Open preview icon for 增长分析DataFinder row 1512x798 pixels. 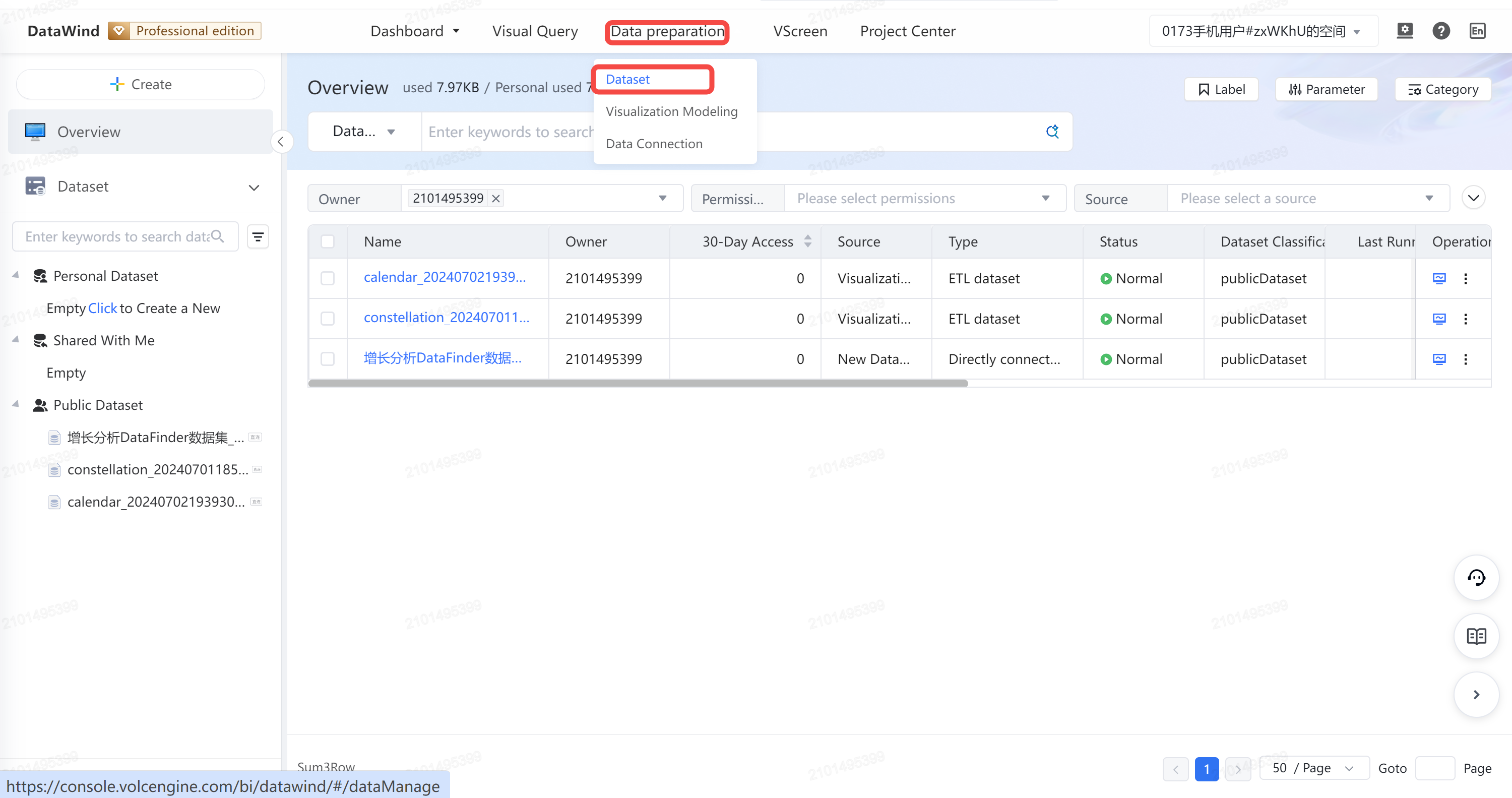point(1439,359)
